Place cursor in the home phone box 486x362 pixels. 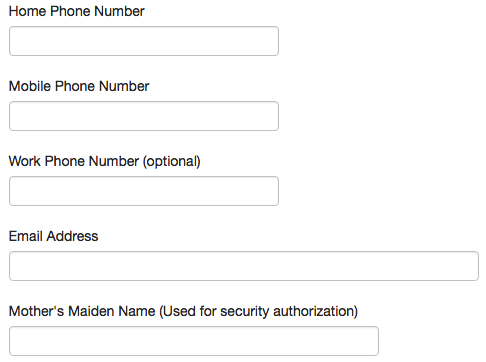(x=144, y=41)
